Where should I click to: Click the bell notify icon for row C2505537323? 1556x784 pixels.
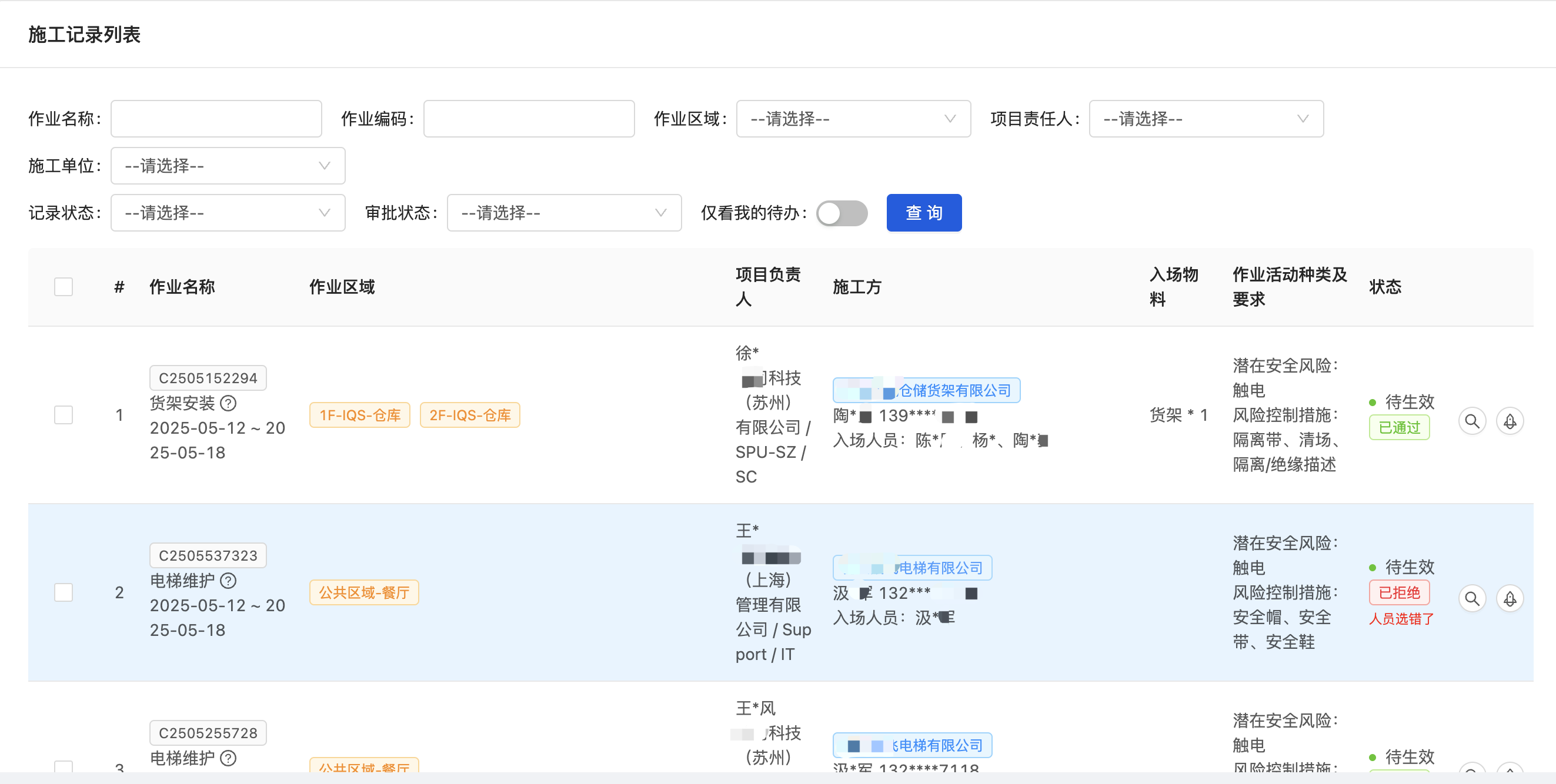click(1510, 598)
